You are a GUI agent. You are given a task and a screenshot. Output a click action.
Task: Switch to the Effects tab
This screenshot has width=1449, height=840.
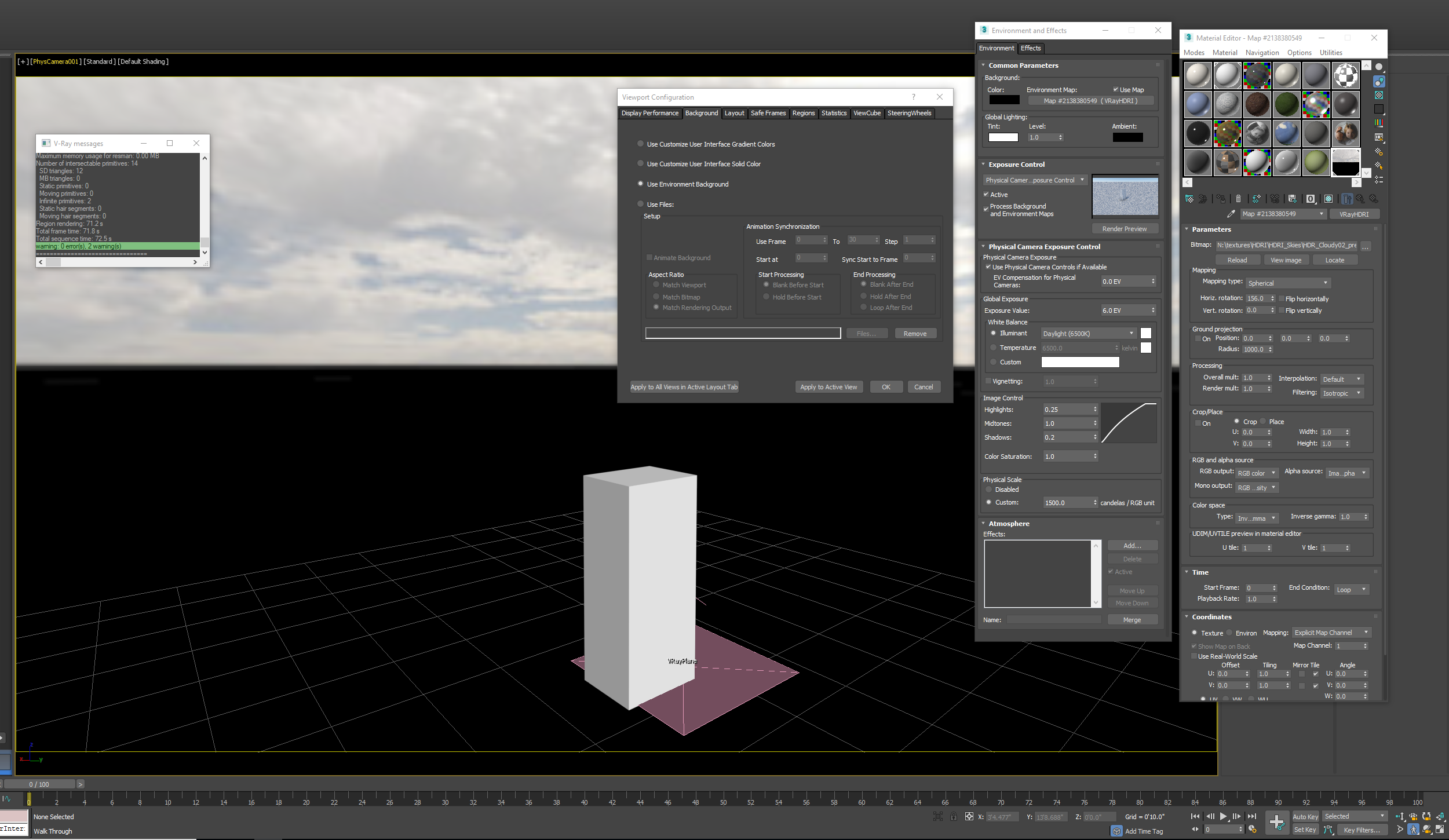[1031, 48]
